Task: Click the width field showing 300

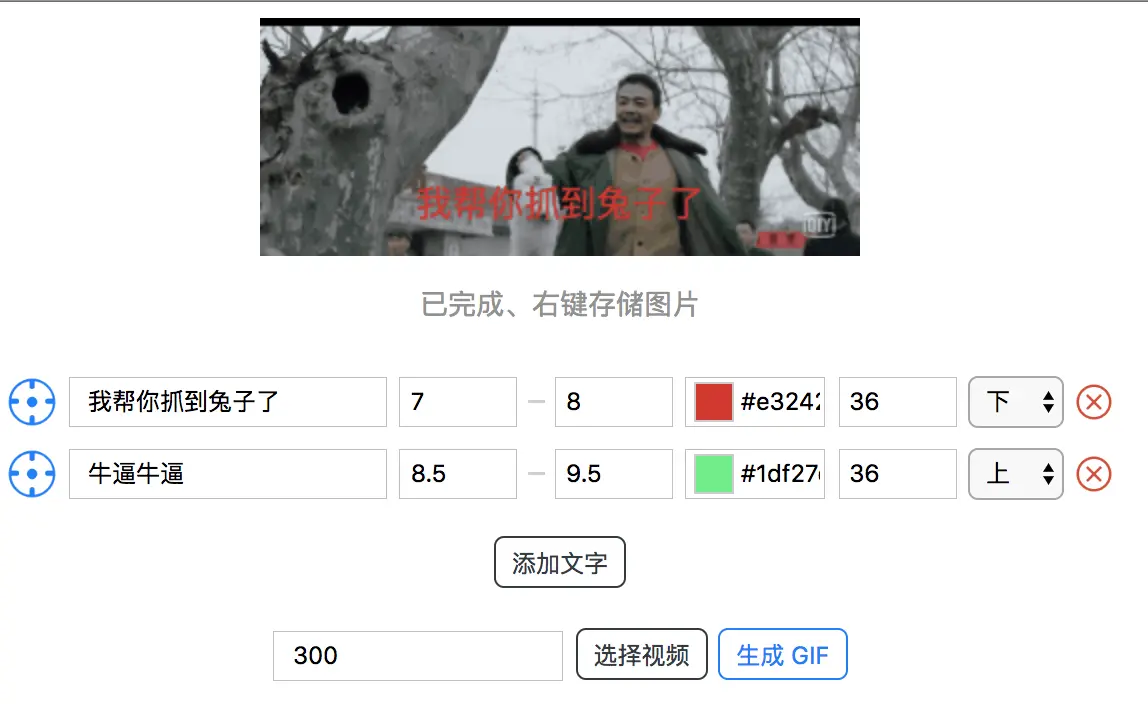Action: 418,656
